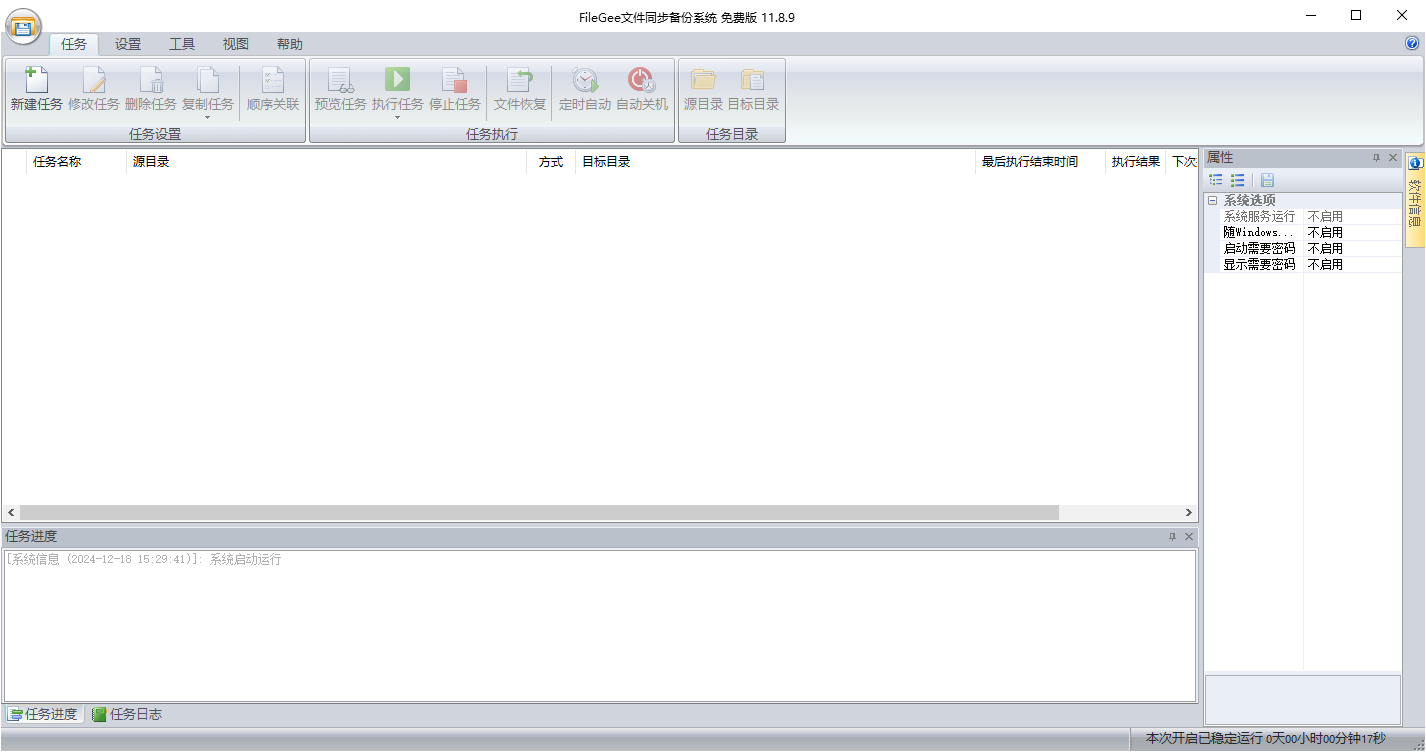Click the save icon in properties toolbar

pyautogui.click(x=1268, y=180)
